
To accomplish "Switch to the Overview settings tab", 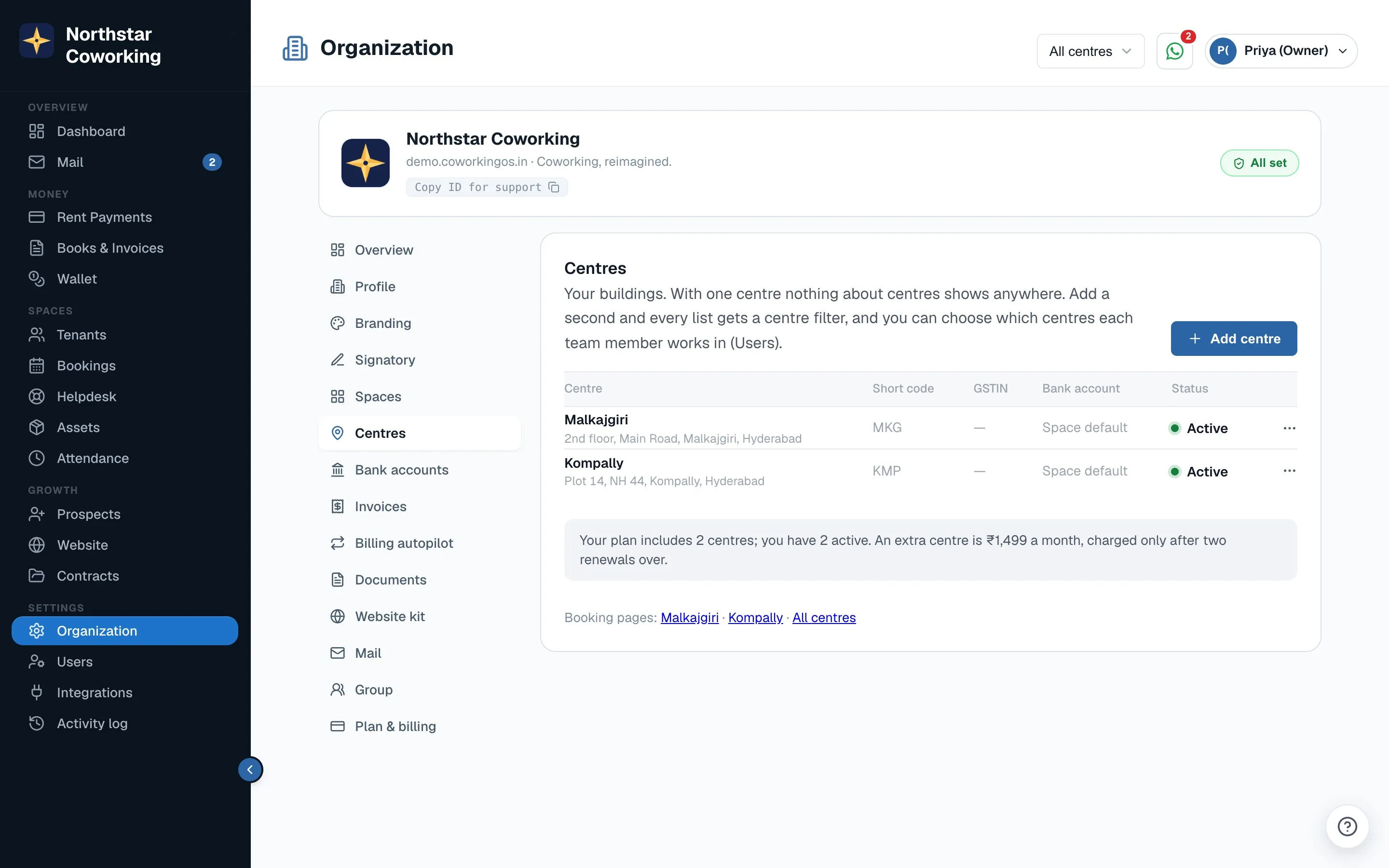I will pos(420,250).
